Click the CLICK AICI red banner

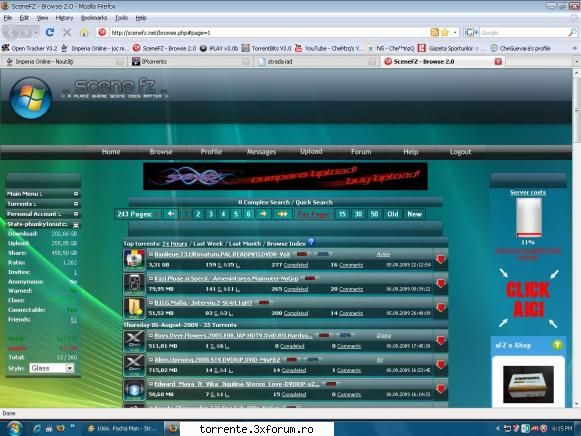(x=528, y=299)
